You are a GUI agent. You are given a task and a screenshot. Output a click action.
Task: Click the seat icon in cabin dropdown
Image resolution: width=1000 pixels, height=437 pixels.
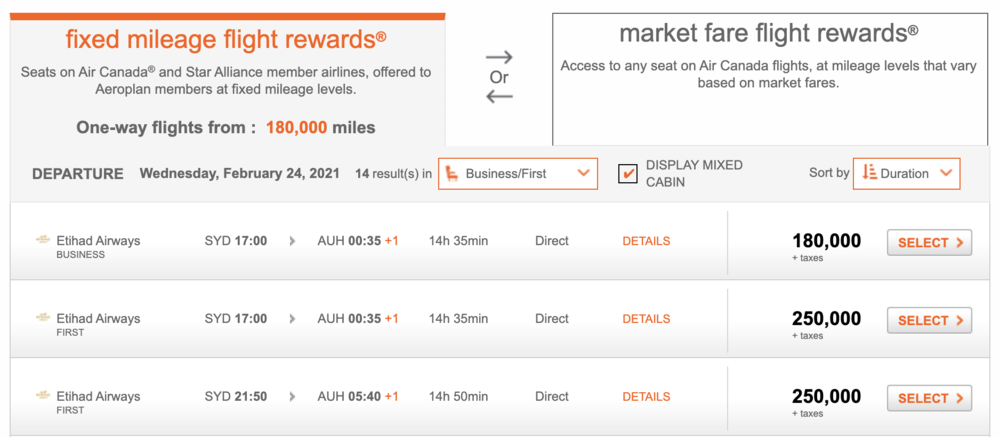pos(452,173)
